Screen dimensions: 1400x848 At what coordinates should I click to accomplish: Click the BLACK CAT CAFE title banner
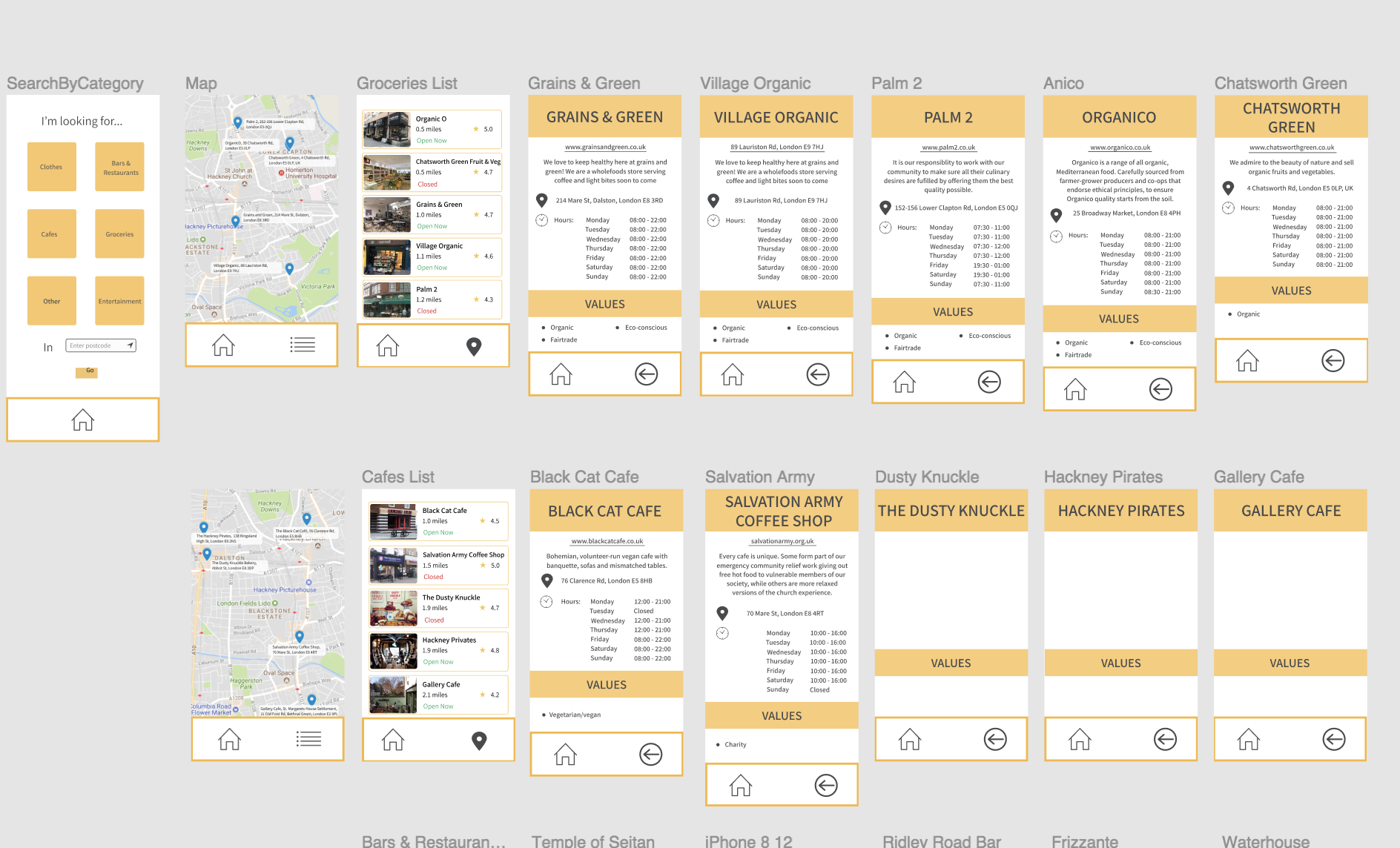coord(607,511)
